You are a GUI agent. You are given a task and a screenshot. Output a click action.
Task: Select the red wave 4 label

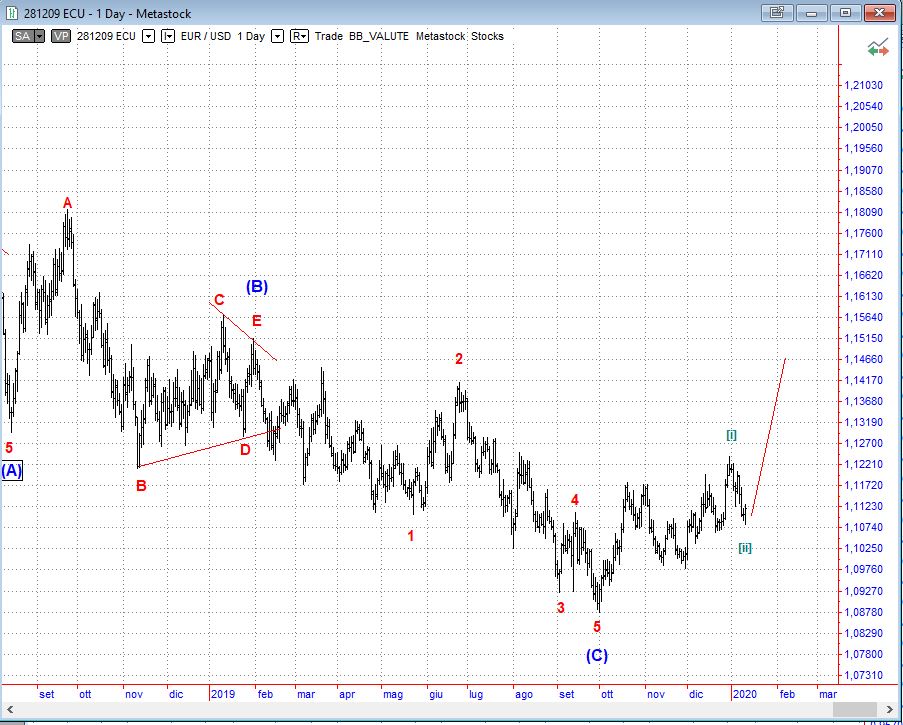pyautogui.click(x=575, y=500)
